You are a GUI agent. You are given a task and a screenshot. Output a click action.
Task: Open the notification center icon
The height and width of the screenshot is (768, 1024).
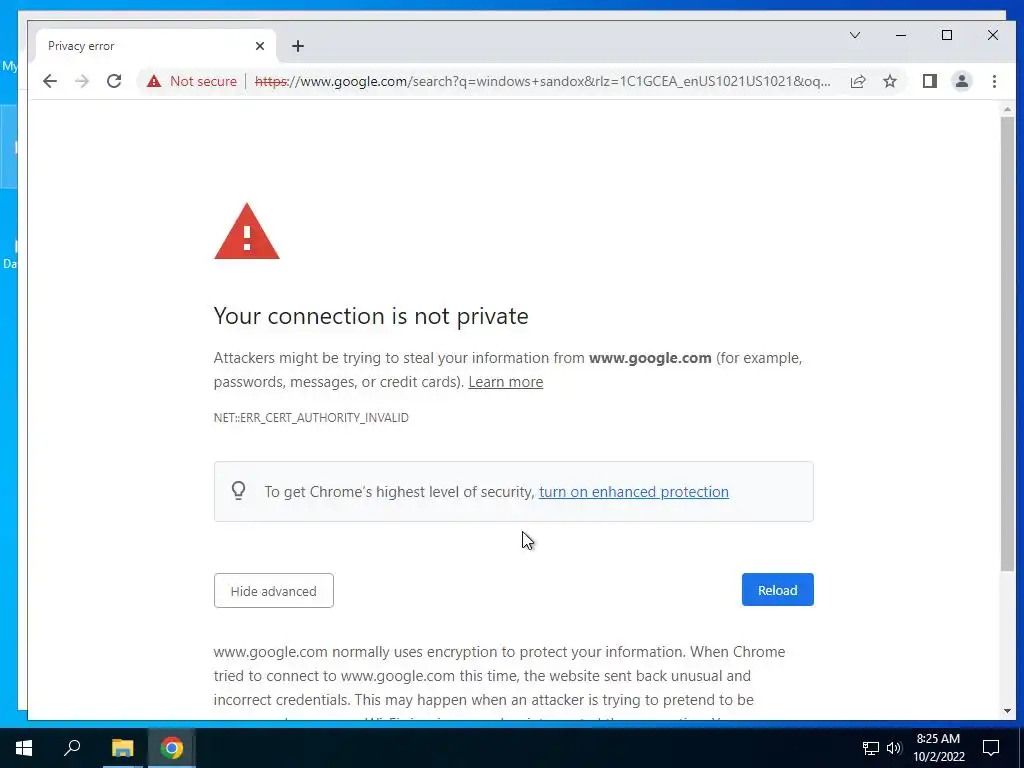[991, 748]
